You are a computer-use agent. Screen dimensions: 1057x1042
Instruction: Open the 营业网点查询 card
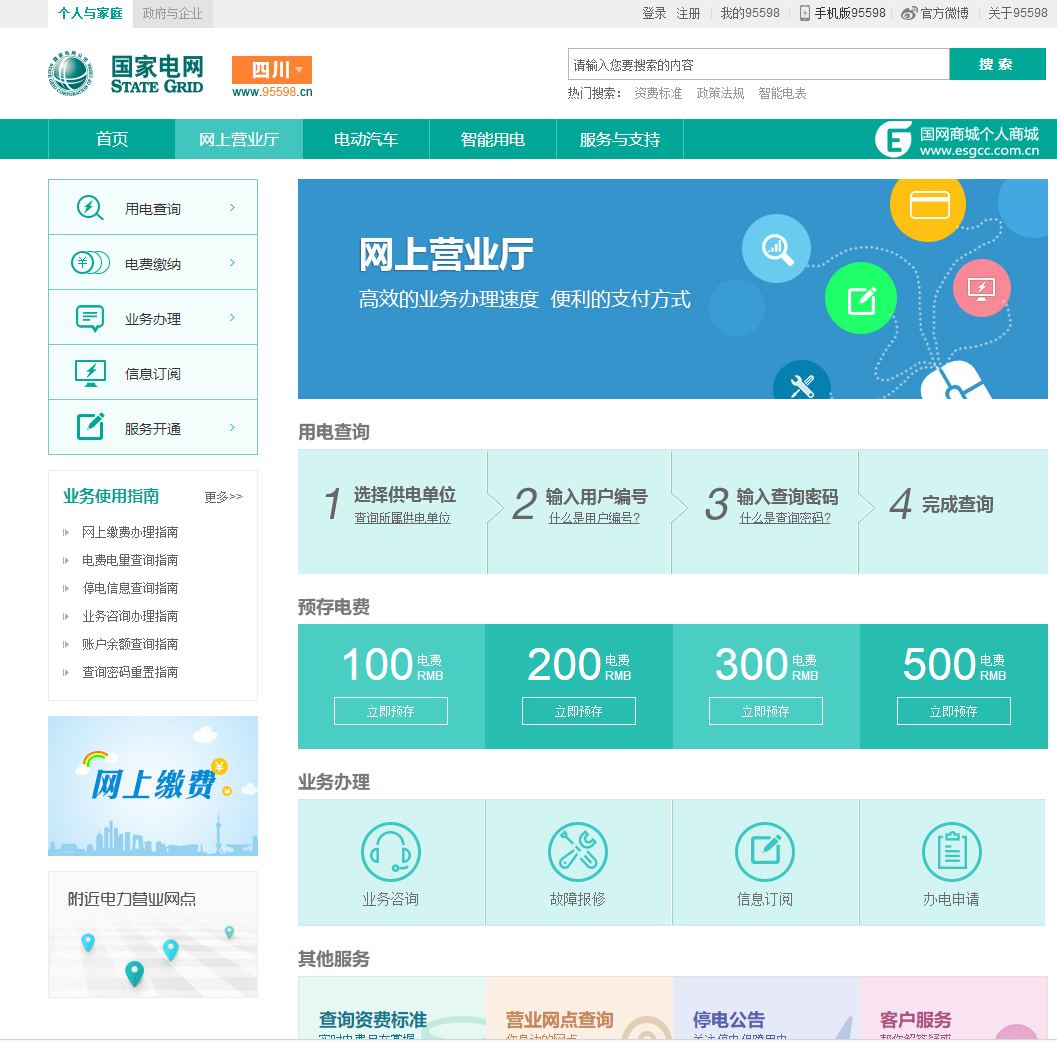click(579, 1008)
